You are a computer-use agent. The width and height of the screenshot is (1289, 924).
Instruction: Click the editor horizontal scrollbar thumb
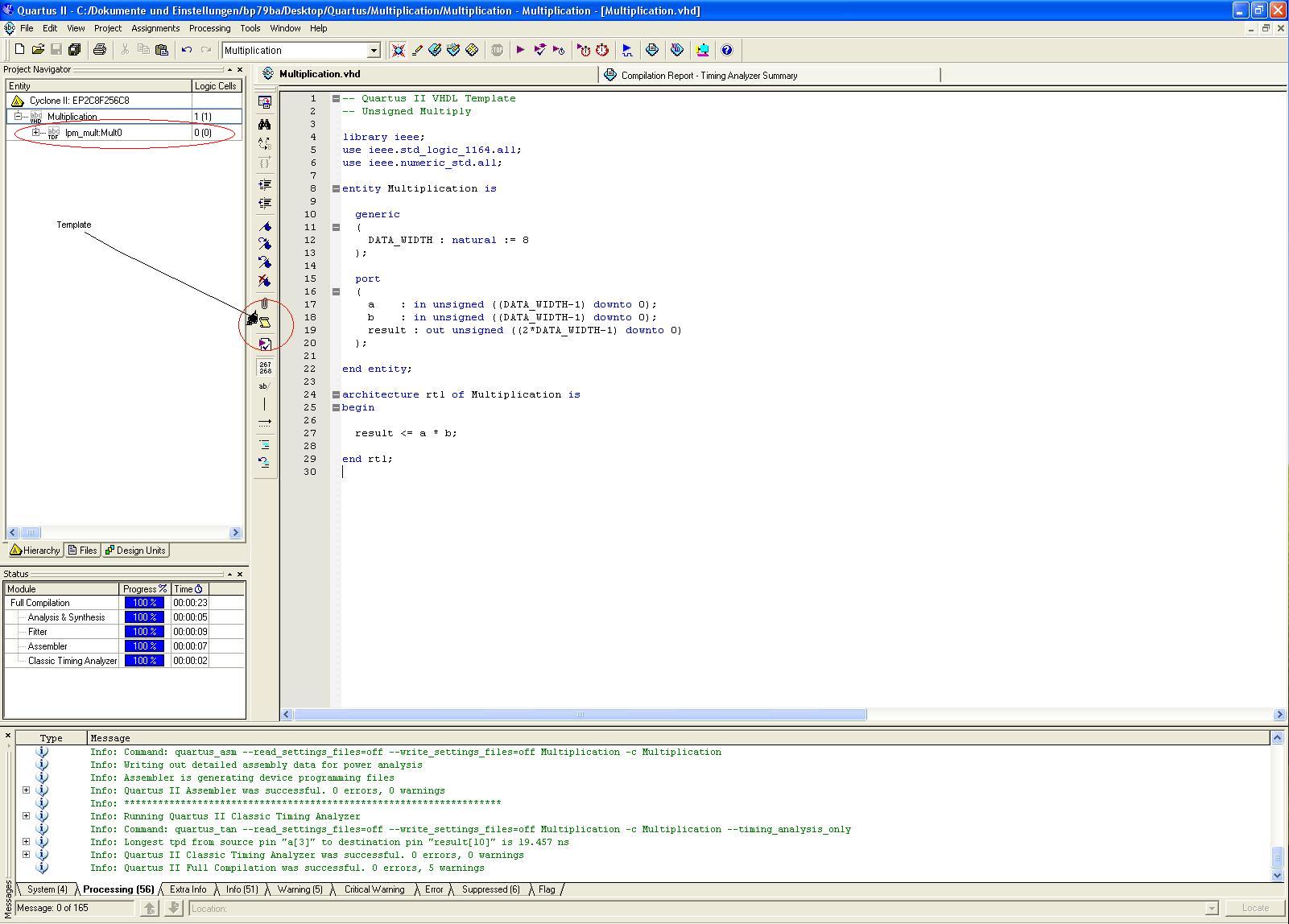580,715
